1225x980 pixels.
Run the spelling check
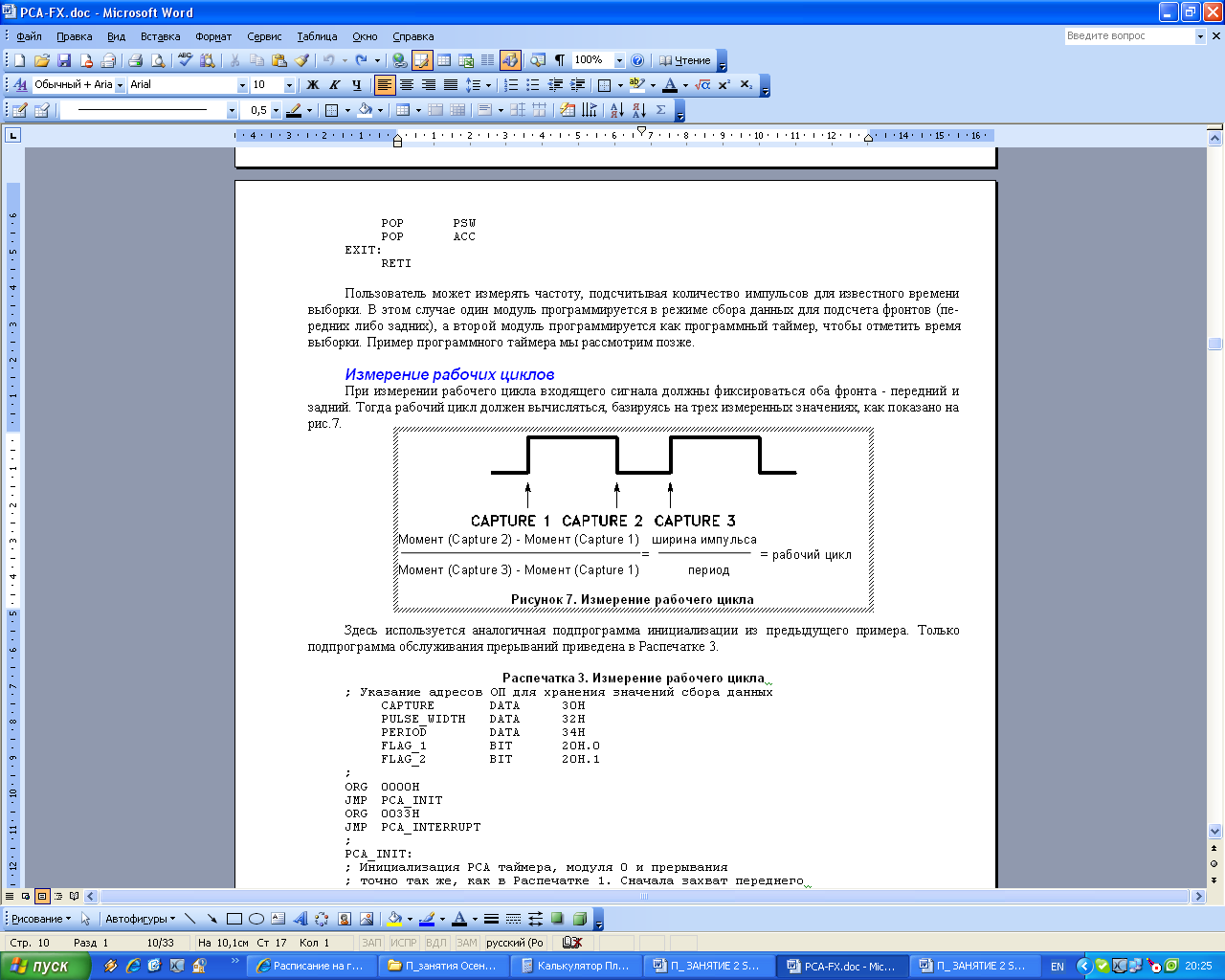pos(186,60)
